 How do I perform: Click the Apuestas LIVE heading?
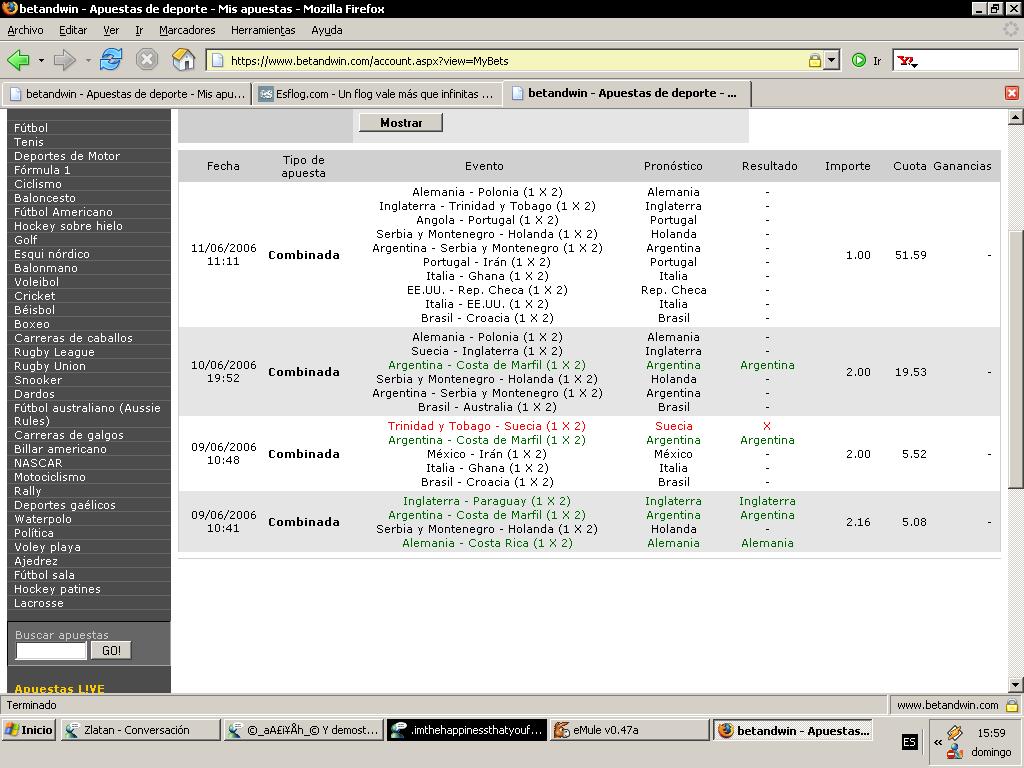pyautogui.click(x=59, y=688)
